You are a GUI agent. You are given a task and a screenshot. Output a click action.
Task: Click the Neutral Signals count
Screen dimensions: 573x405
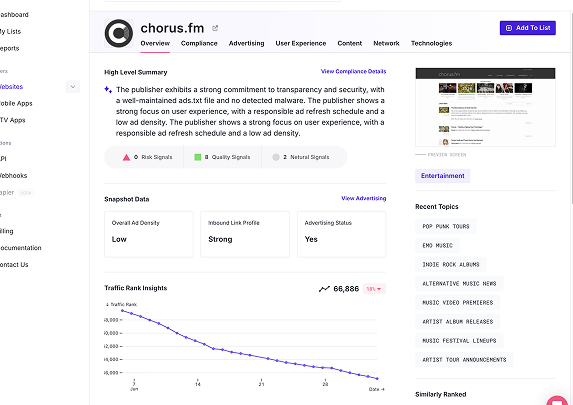coord(285,157)
